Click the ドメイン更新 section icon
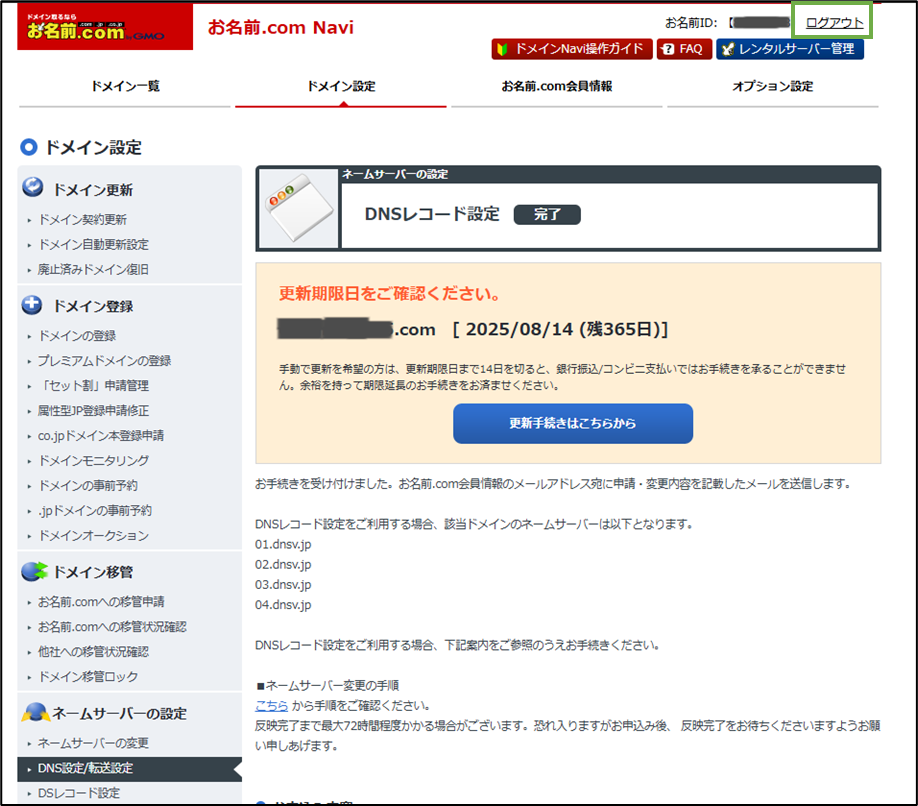The height and width of the screenshot is (806, 918). 33,187
